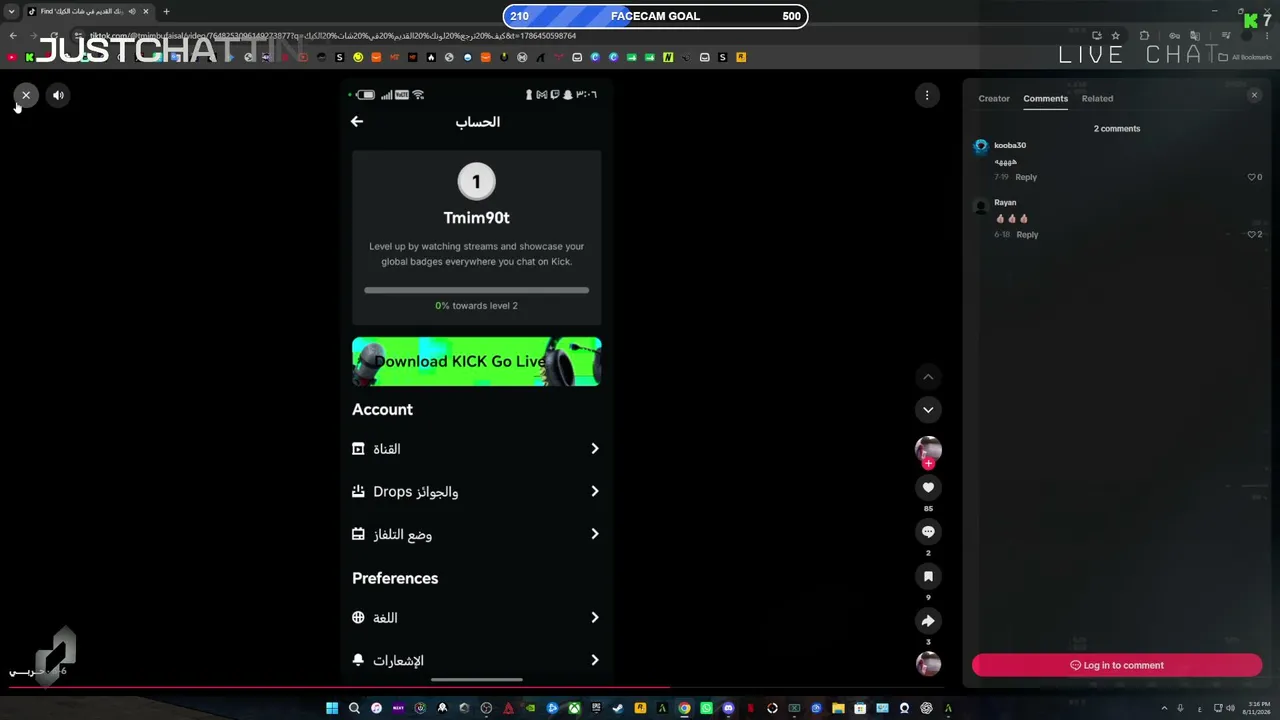The width and height of the screenshot is (1280, 720).
Task: Reply to kooba30's comment
Action: coord(1026,177)
